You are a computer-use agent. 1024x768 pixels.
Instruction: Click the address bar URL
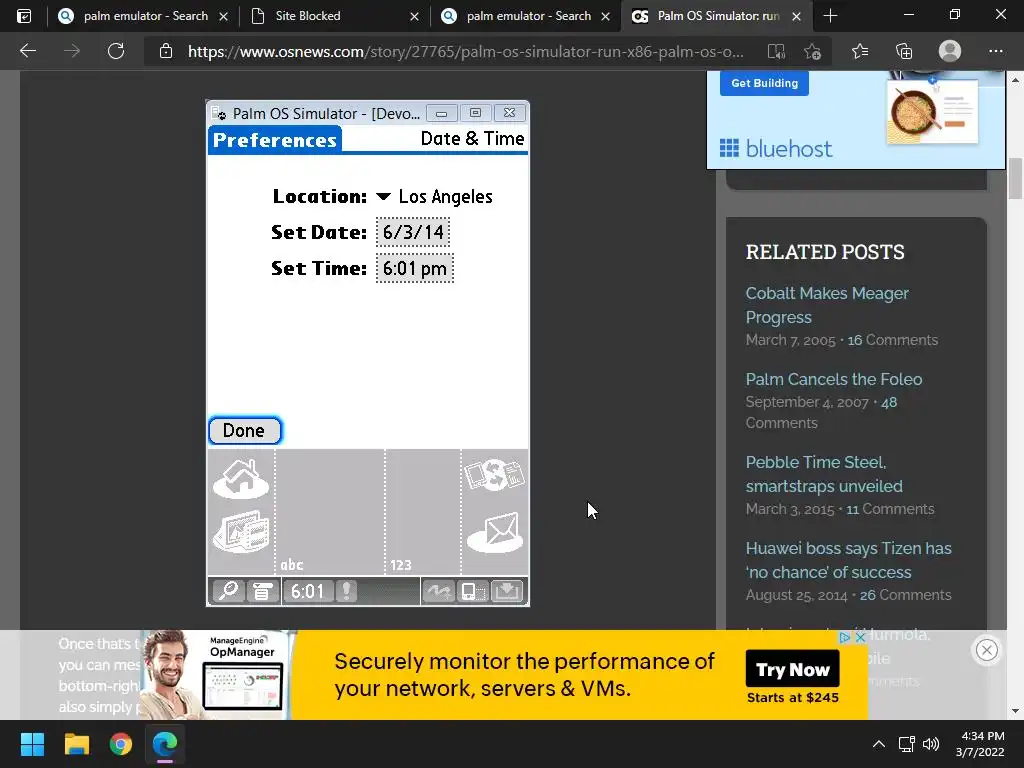[x=466, y=51]
